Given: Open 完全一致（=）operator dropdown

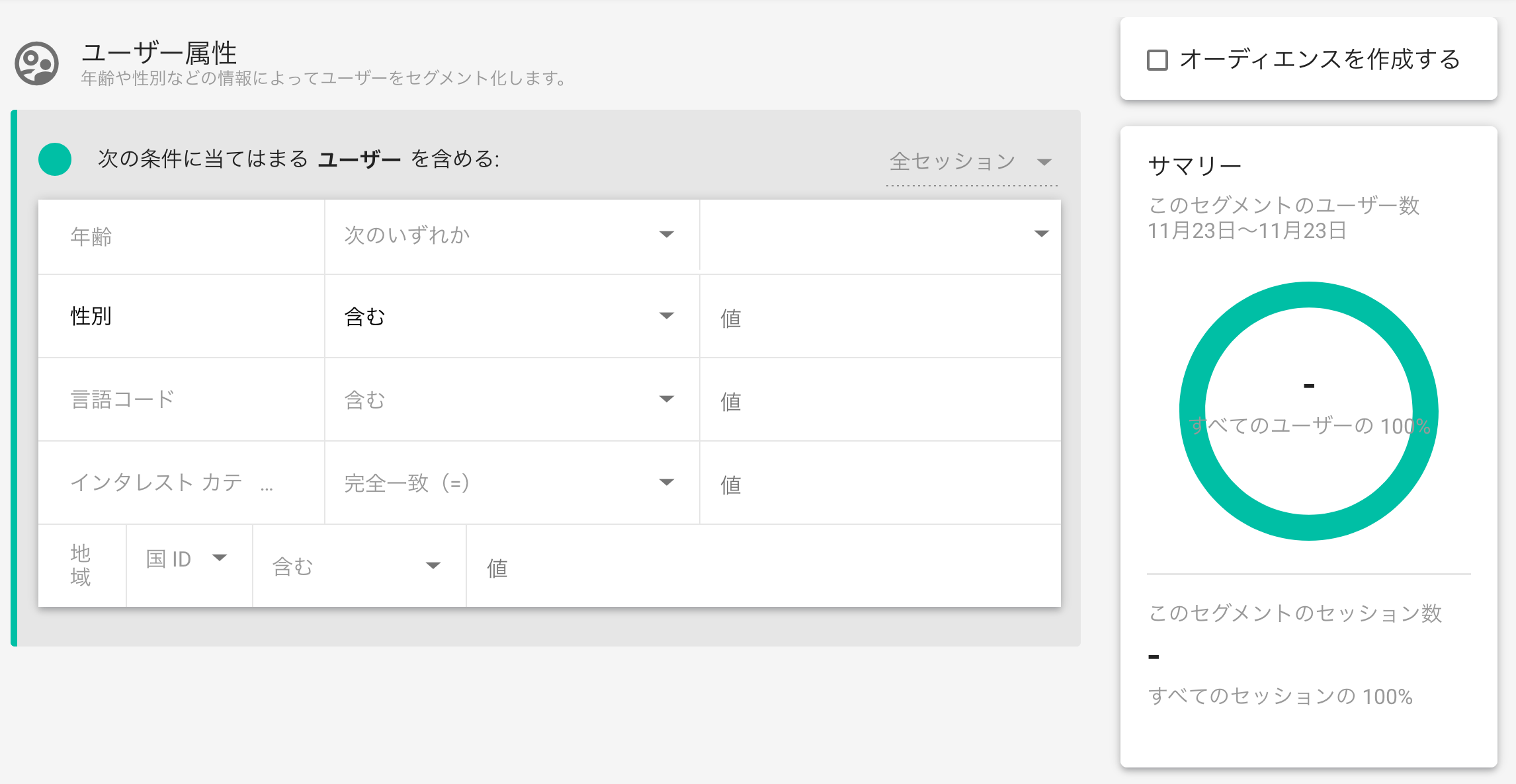Looking at the screenshot, I should tap(509, 483).
